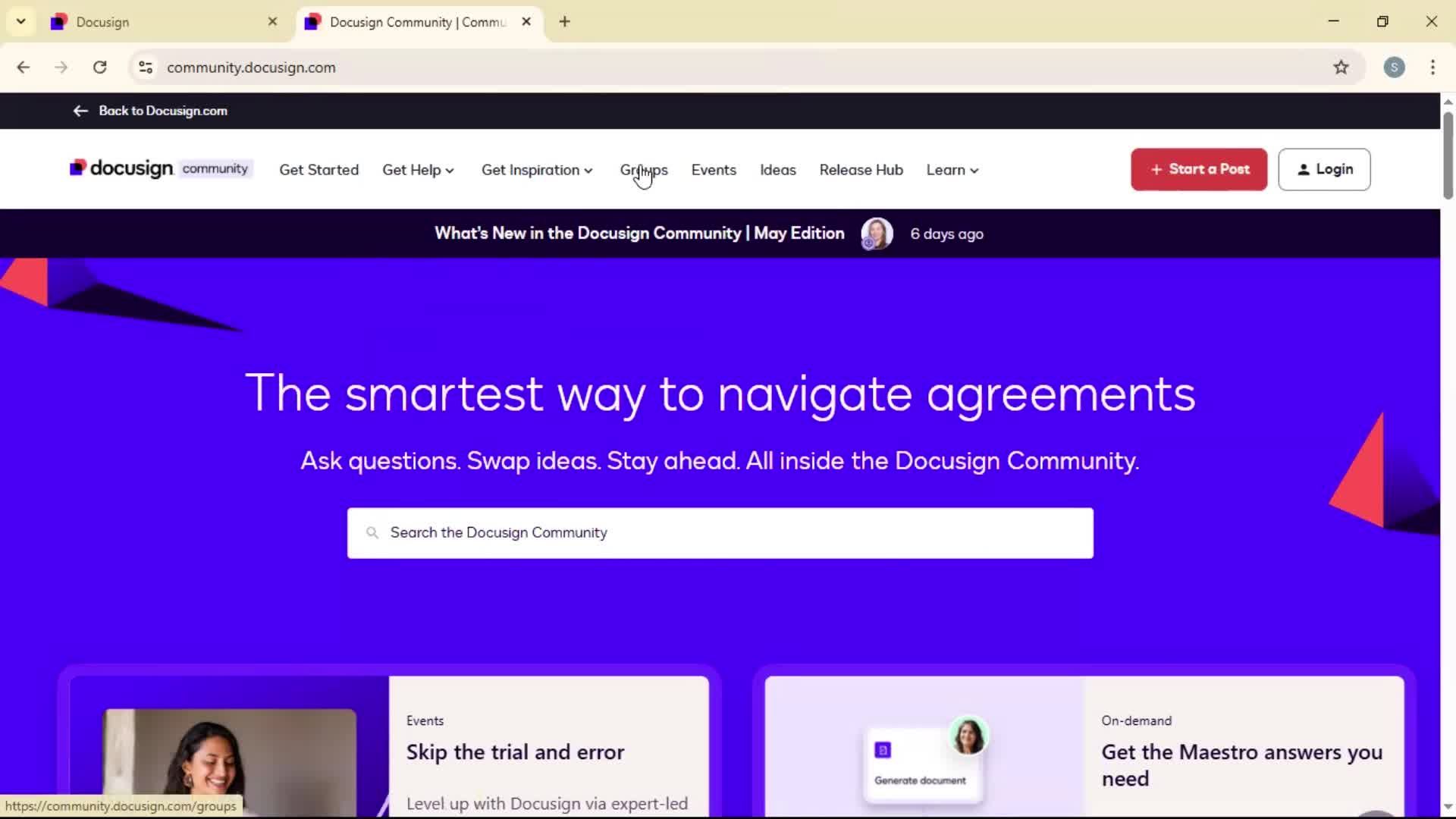The image size is (1456, 819).
Task: Close the Docusign tab
Action: coord(273,22)
